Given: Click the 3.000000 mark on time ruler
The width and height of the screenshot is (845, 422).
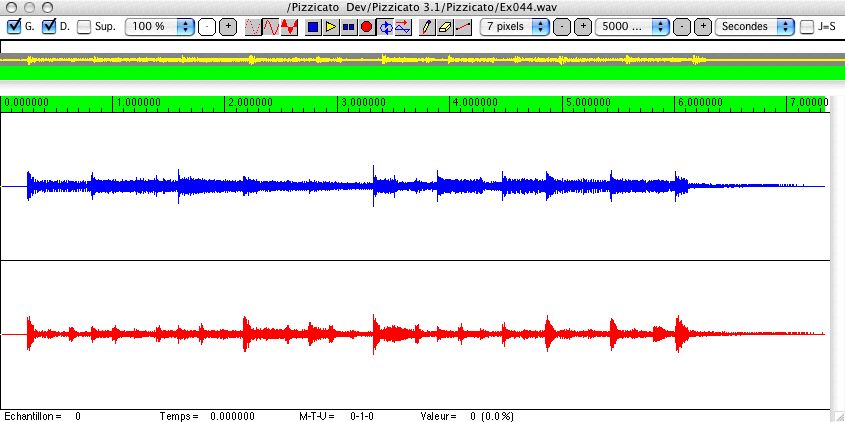Looking at the screenshot, I should point(362,102).
